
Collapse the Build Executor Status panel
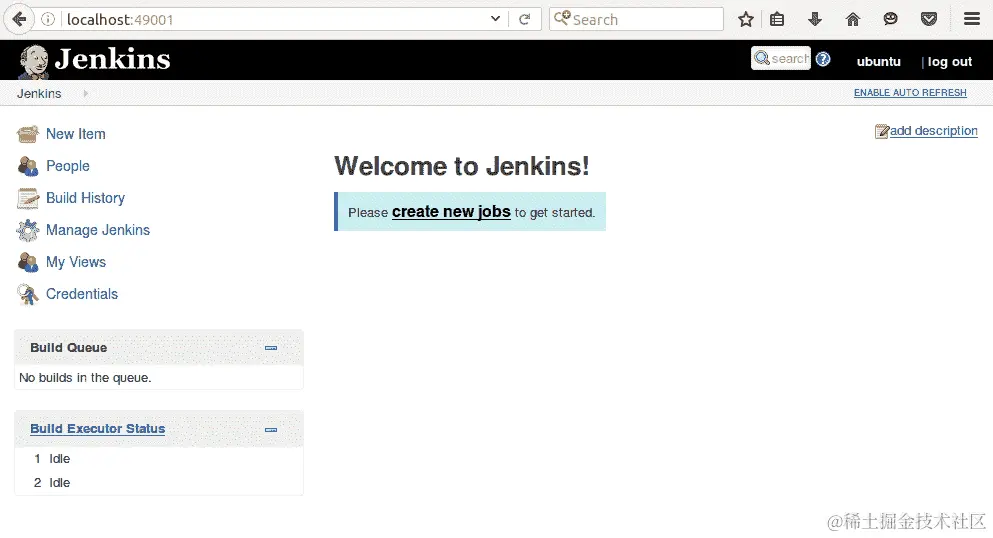(x=271, y=430)
